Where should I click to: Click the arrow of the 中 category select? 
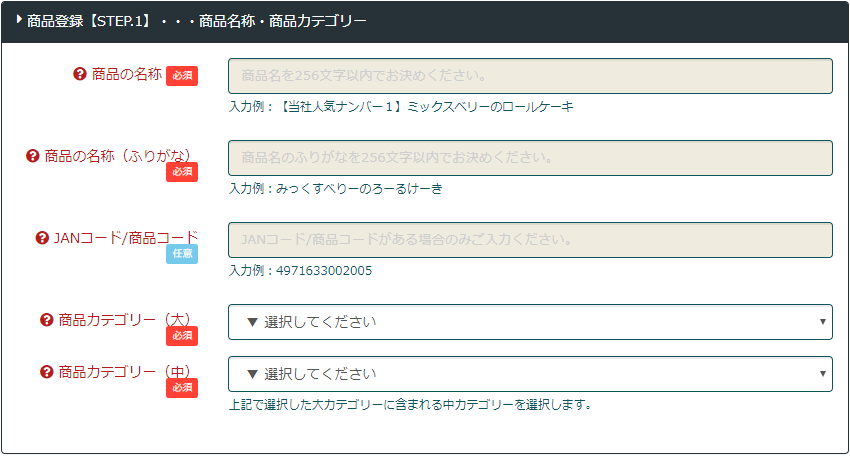822,374
